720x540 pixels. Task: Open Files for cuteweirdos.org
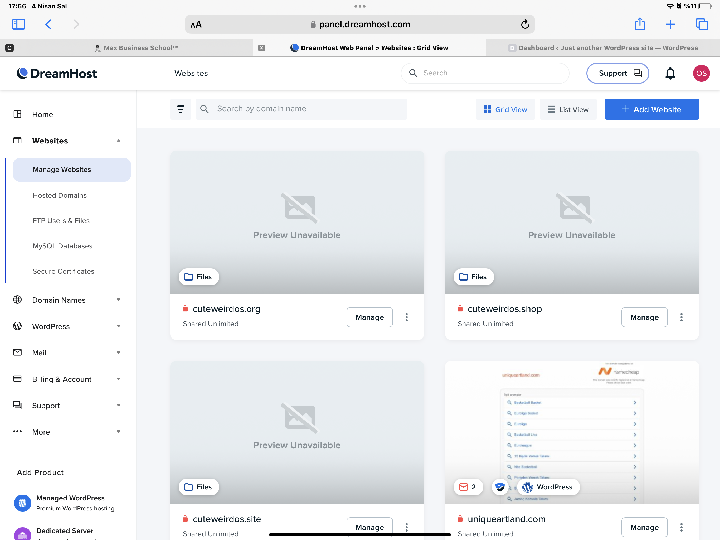pyautogui.click(x=198, y=277)
